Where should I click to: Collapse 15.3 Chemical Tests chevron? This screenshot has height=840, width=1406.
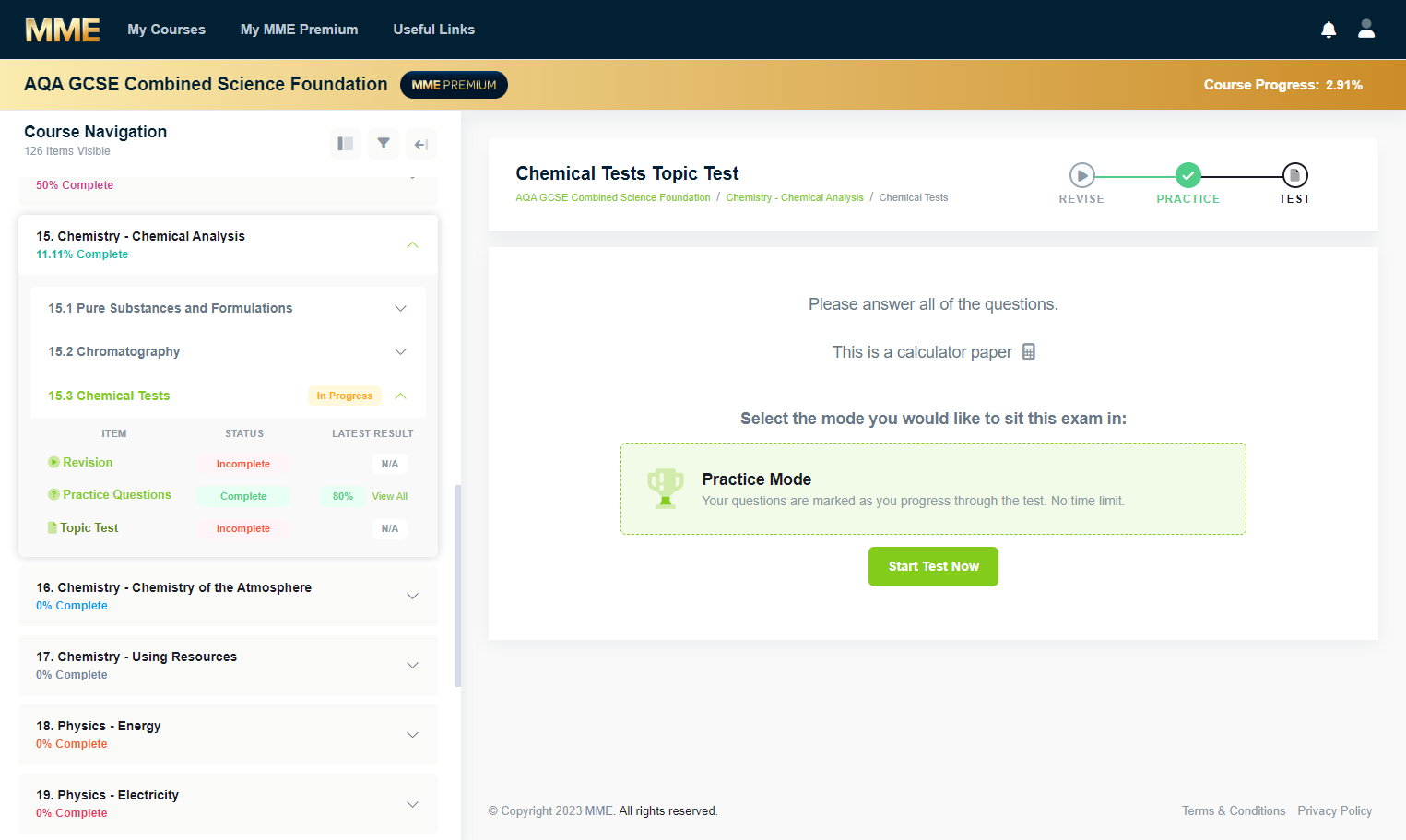400,396
